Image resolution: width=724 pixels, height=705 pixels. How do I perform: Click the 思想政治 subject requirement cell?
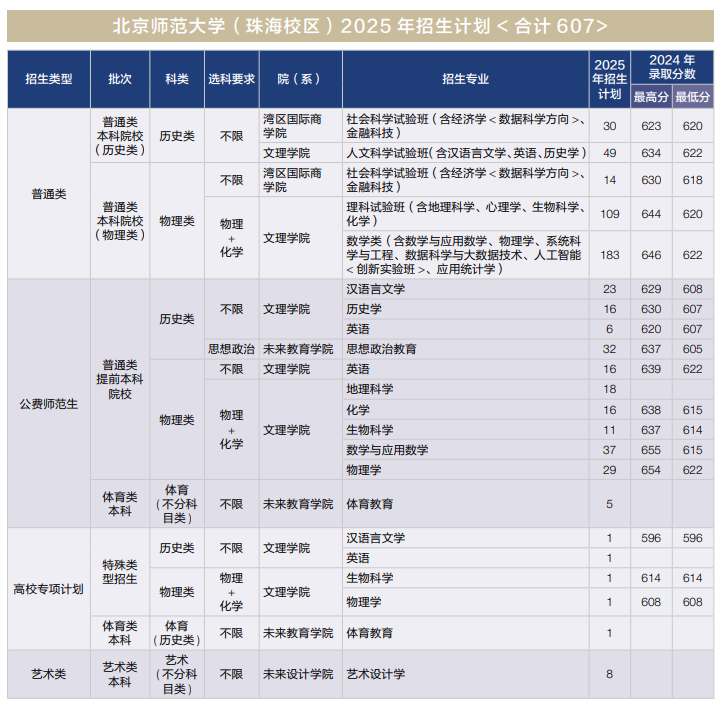[x=232, y=349]
